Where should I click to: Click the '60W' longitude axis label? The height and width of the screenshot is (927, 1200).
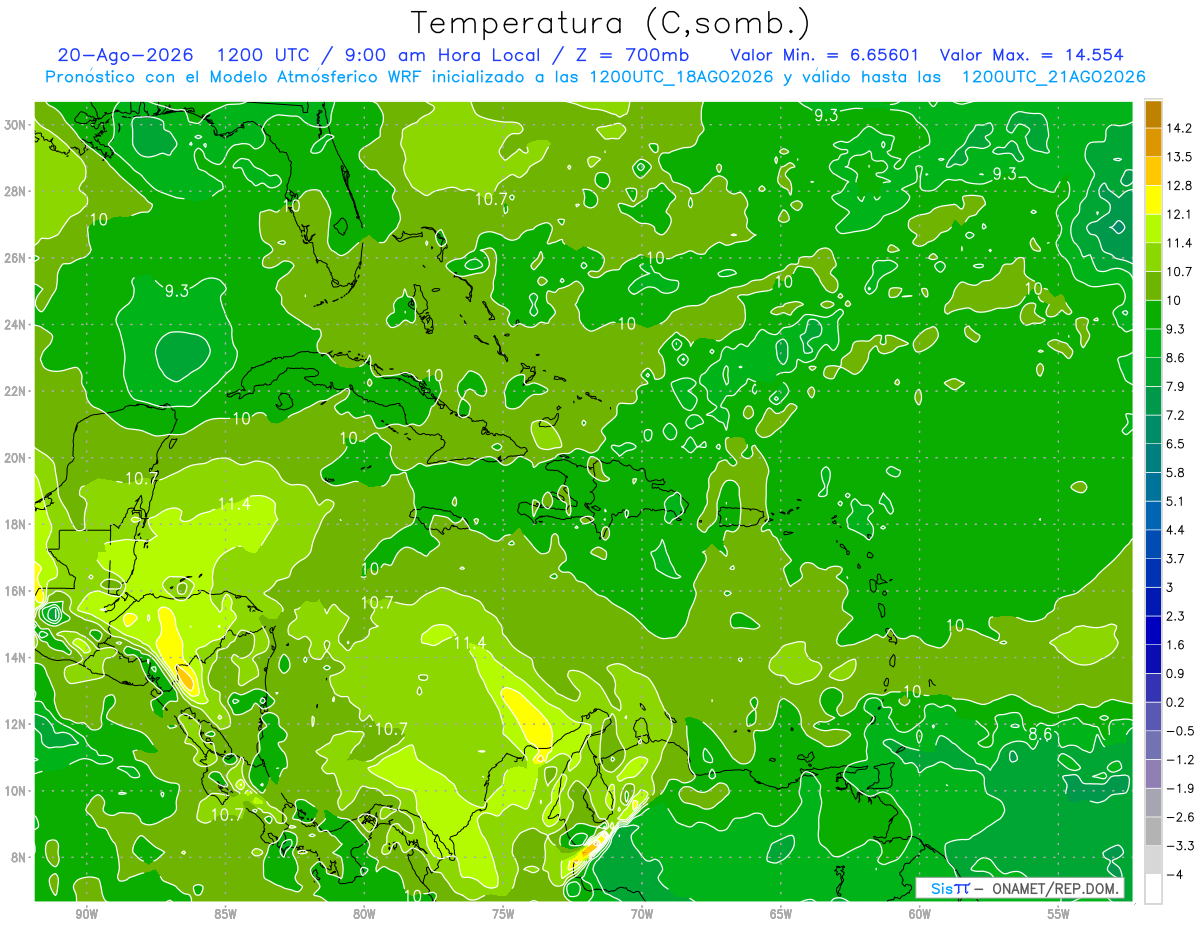pos(920,914)
